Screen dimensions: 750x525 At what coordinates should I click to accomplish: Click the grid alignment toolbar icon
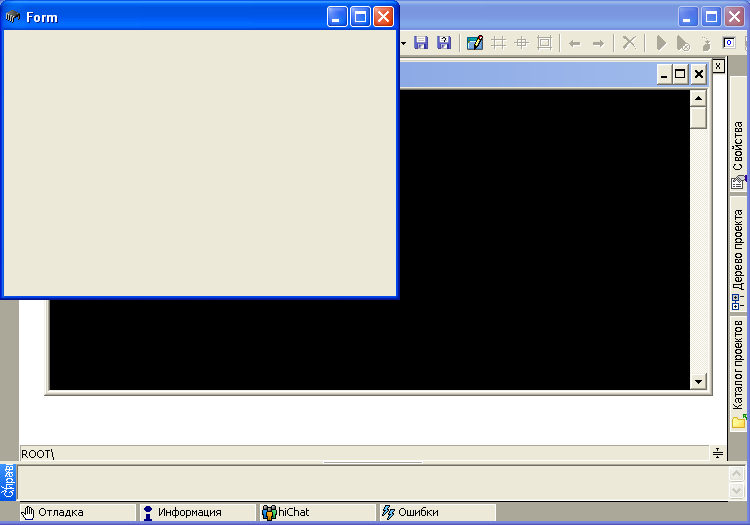coord(498,43)
